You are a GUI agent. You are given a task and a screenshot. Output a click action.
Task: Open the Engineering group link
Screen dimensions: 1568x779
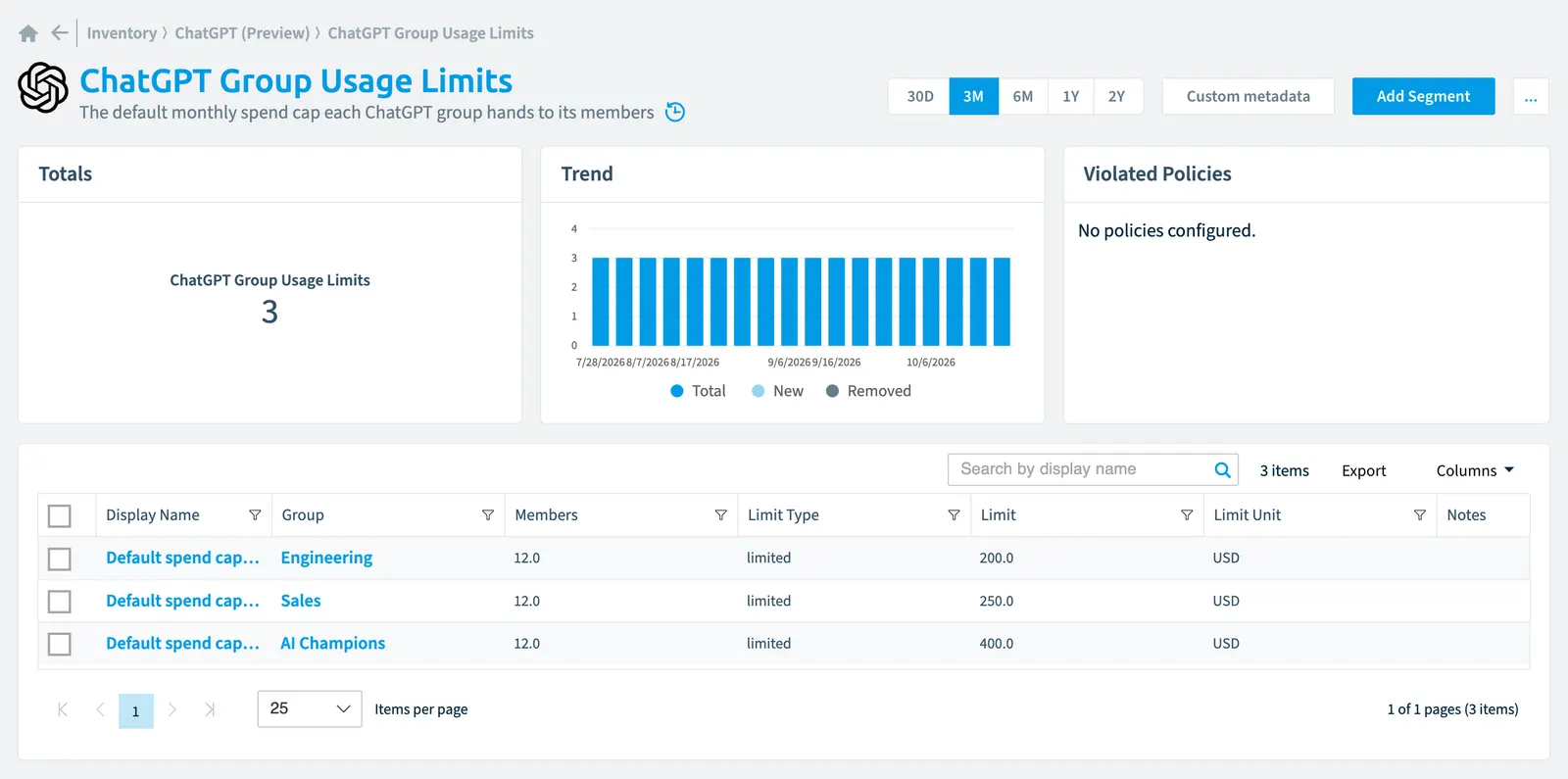point(326,558)
